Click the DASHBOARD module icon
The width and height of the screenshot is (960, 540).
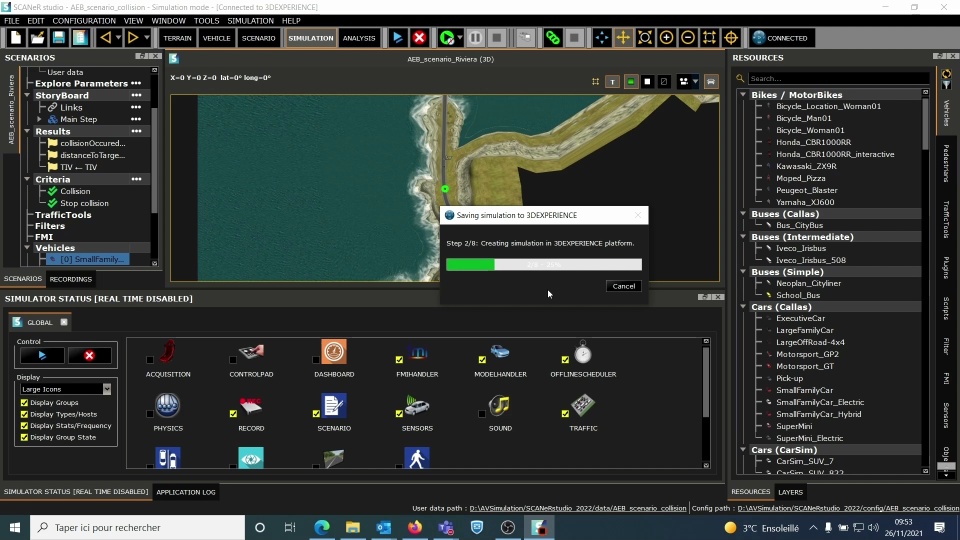tap(334, 352)
